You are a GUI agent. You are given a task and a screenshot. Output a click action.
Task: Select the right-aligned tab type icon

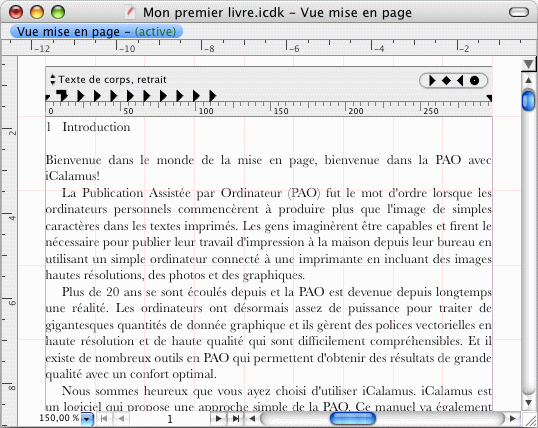point(460,81)
